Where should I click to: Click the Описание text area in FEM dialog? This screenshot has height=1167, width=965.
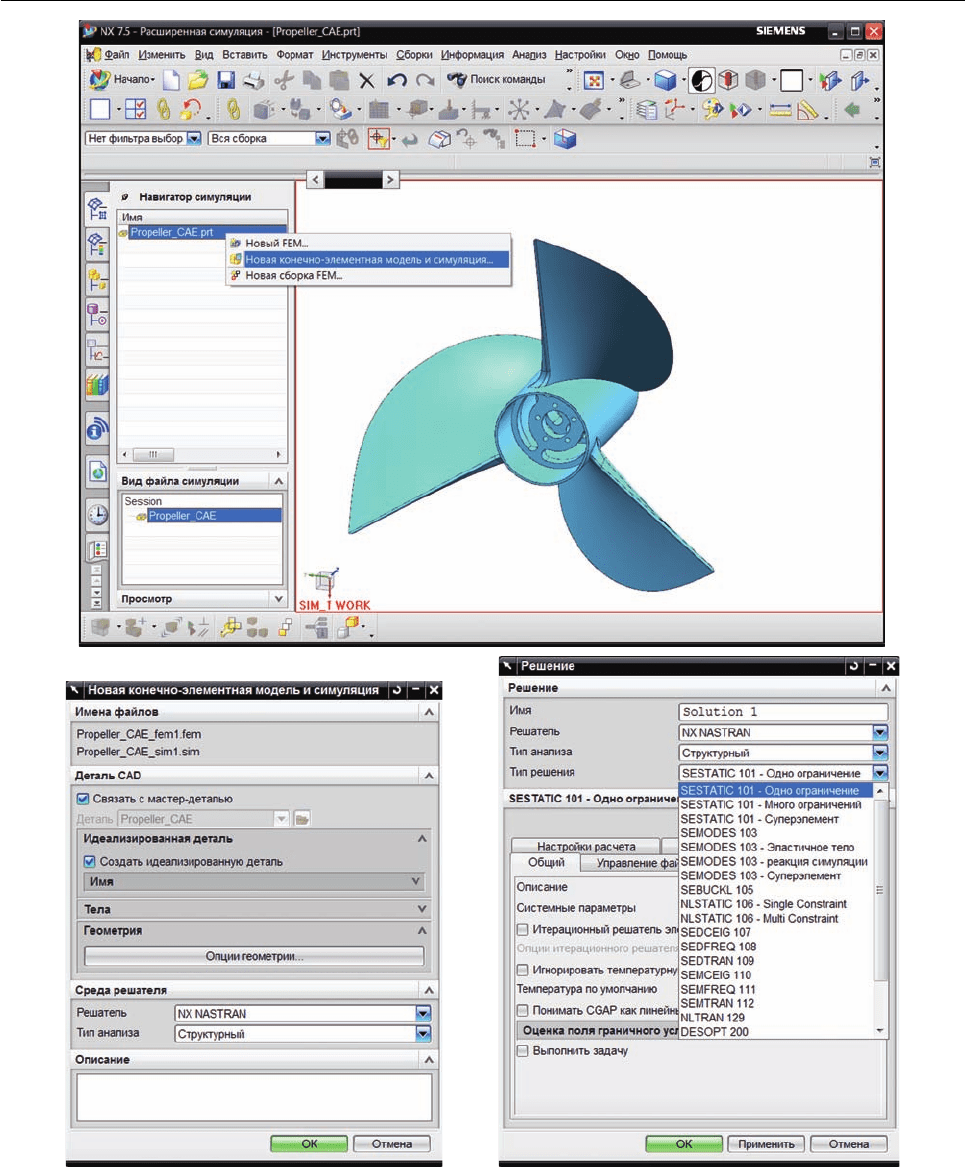click(254, 1097)
